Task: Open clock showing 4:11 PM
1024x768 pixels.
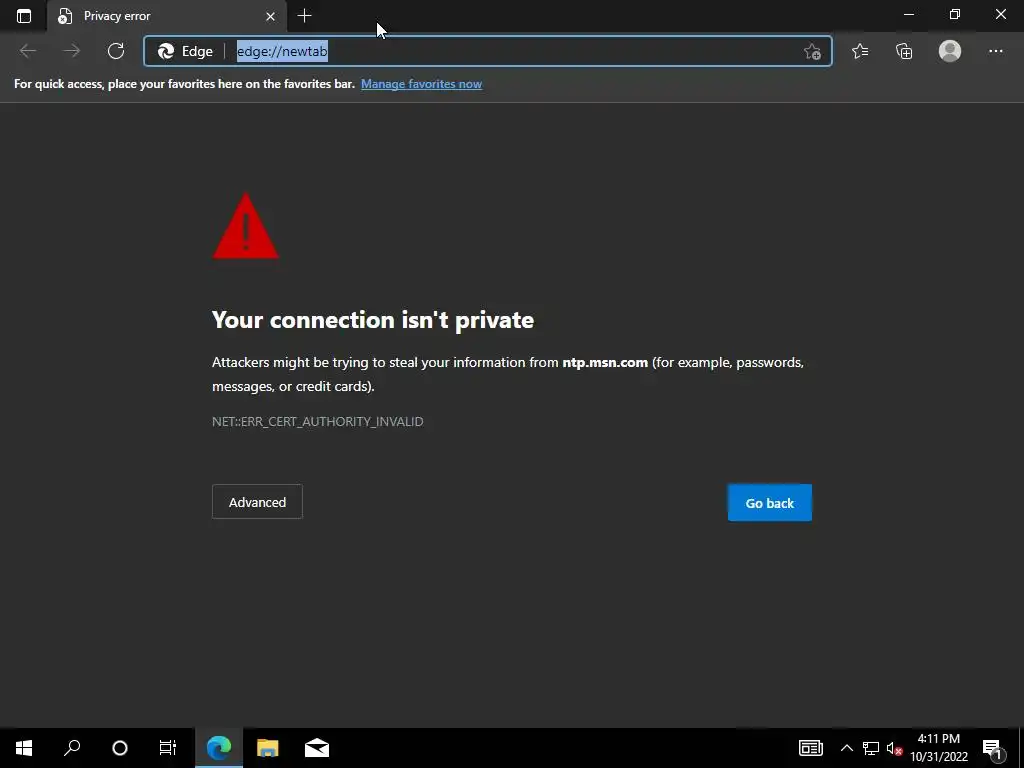Action: click(x=938, y=748)
